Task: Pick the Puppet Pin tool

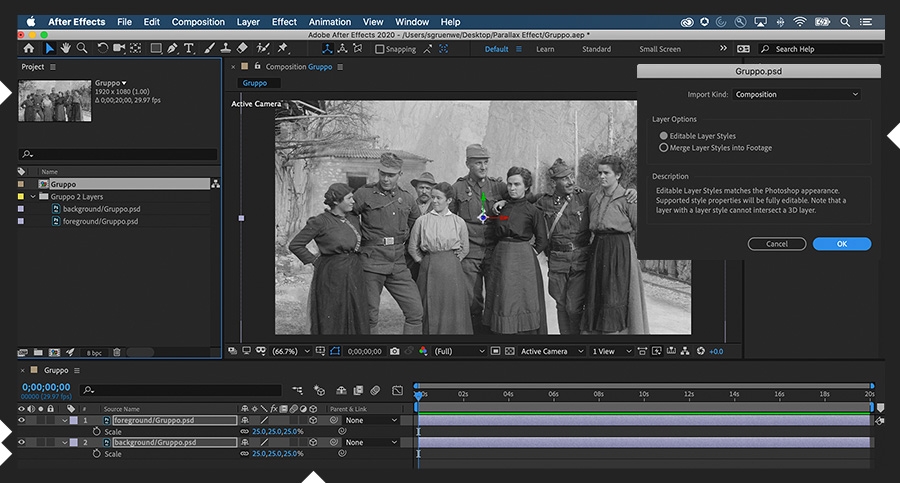Action: coord(283,48)
